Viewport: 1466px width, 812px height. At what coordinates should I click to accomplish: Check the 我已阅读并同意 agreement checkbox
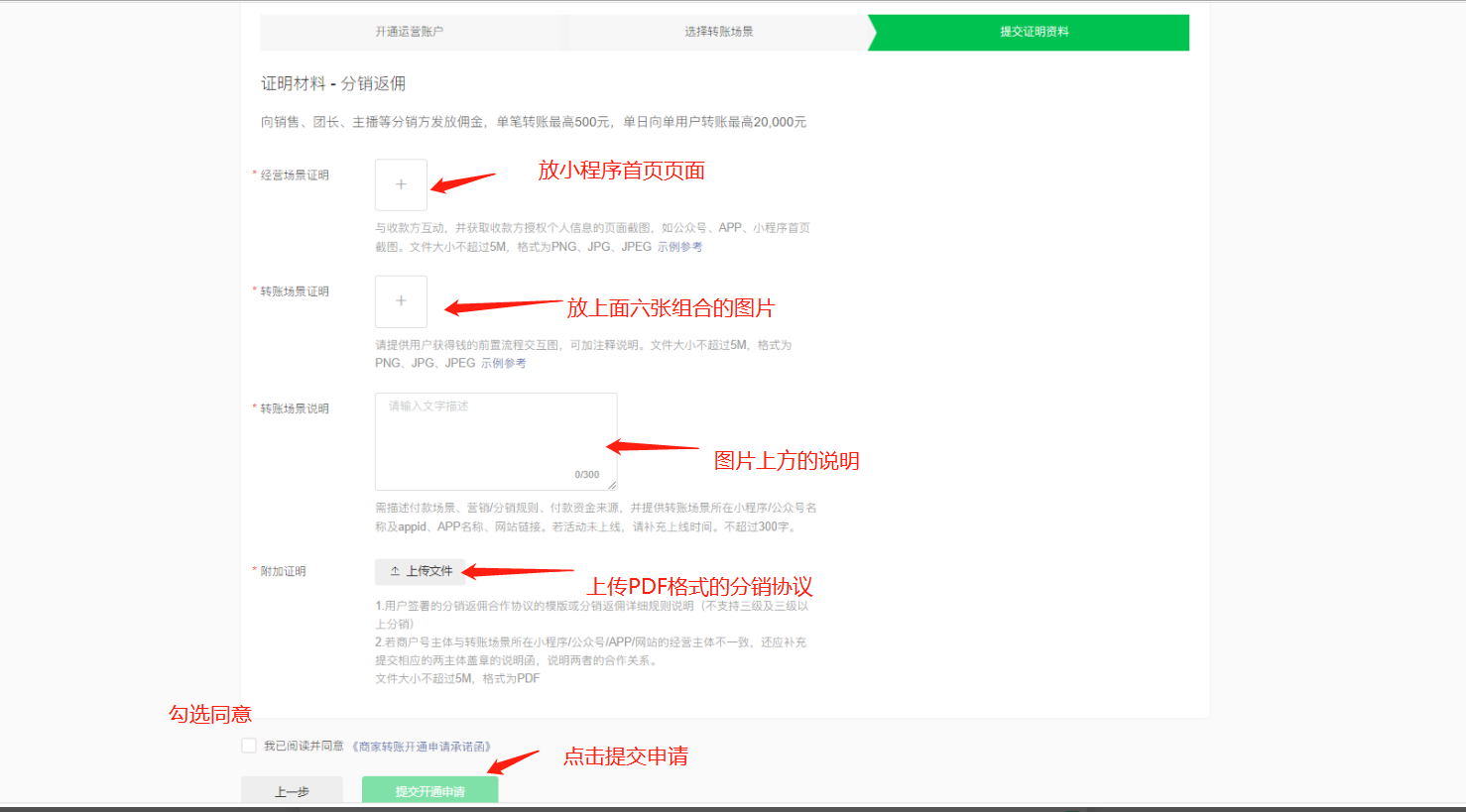pos(249,746)
